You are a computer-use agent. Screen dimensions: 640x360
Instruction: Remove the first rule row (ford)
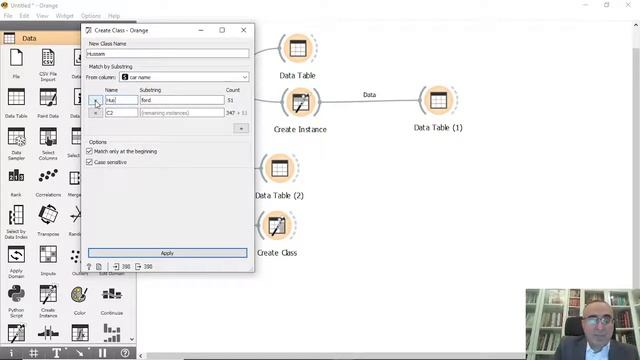tap(96, 100)
